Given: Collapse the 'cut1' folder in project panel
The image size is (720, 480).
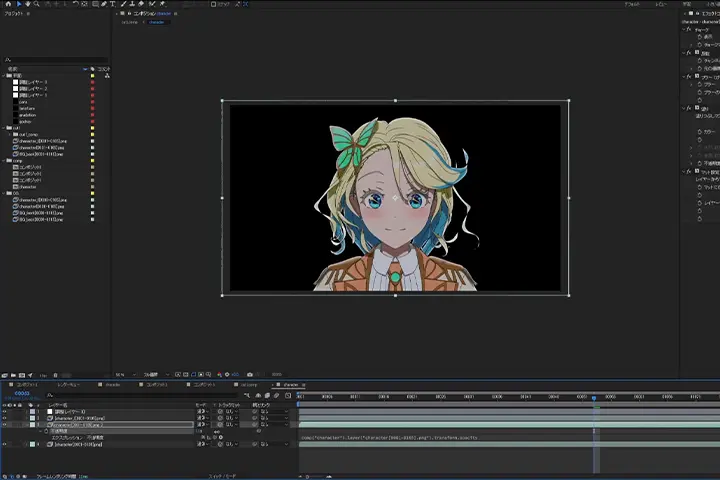Looking at the screenshot, I should click(x=4, y=128).
